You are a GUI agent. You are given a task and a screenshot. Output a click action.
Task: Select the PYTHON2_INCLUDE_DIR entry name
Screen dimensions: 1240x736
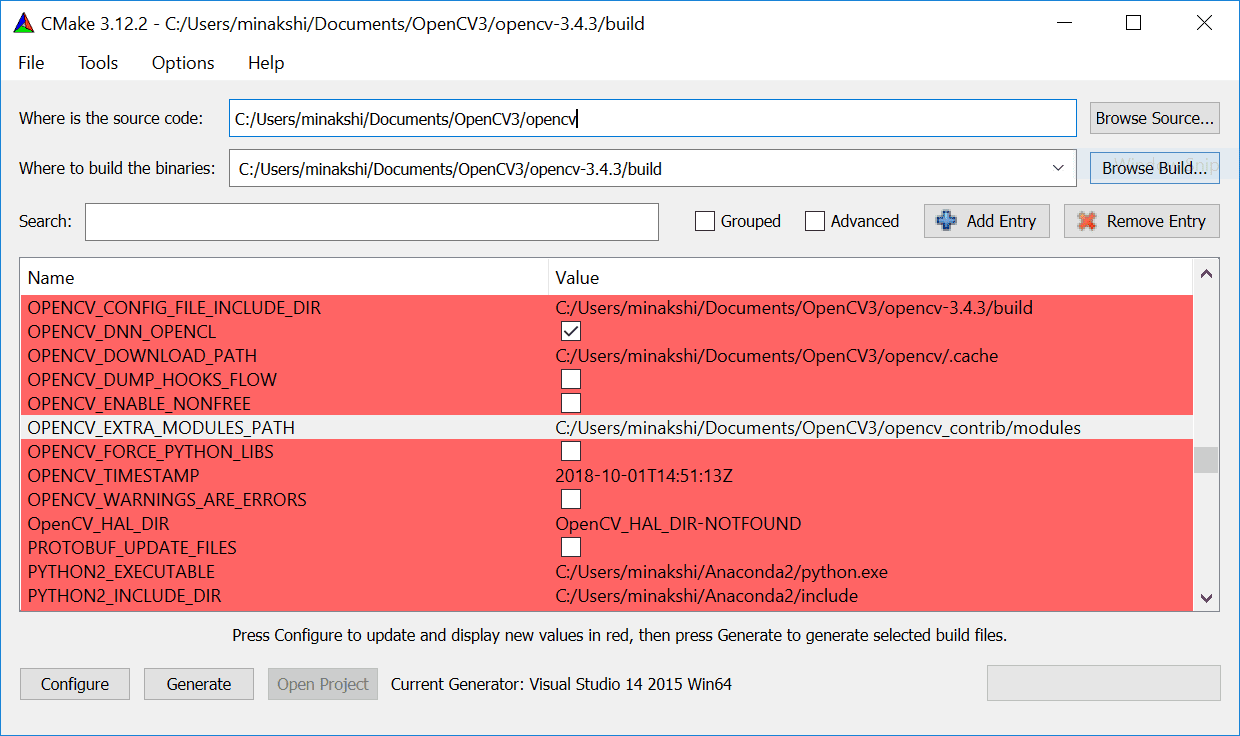[124, 595]
